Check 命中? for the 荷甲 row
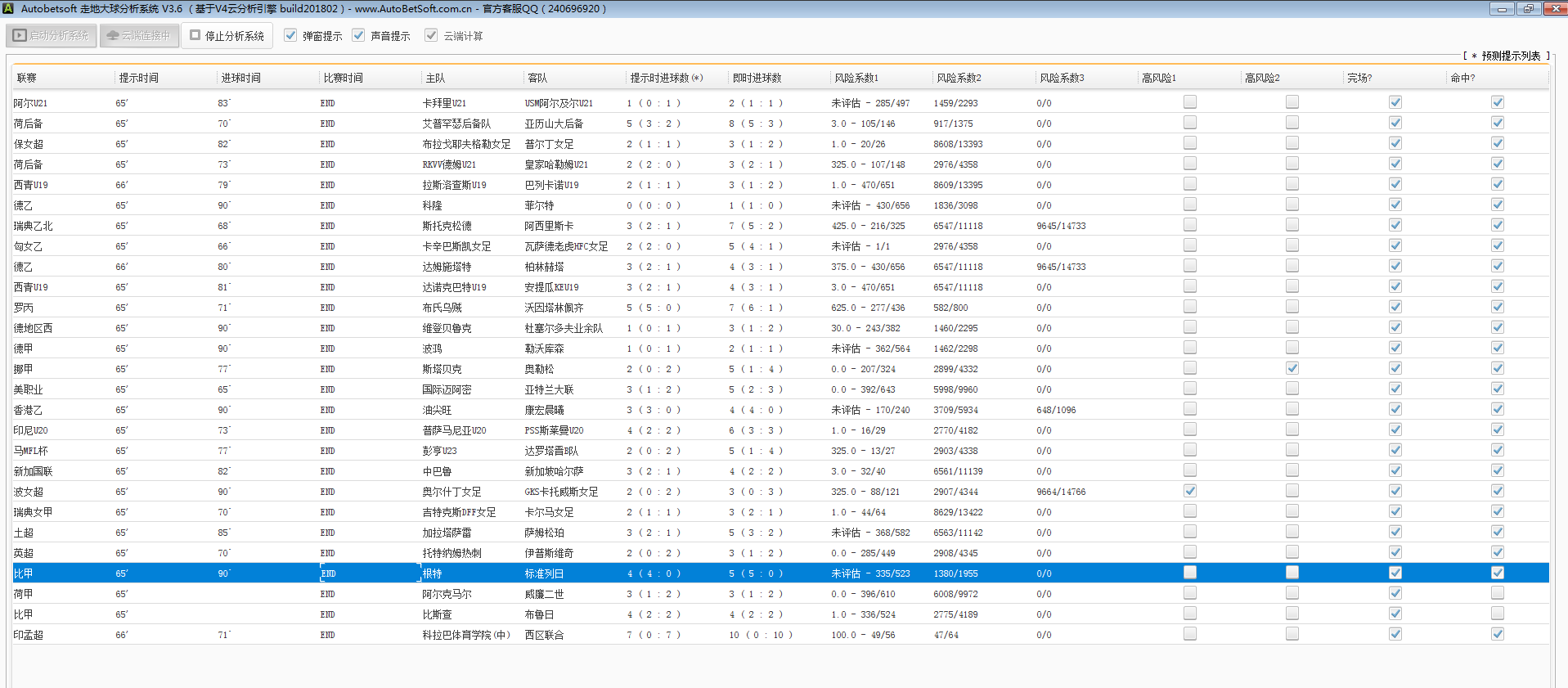1568x688 pixels. [x=1498, y=593]
